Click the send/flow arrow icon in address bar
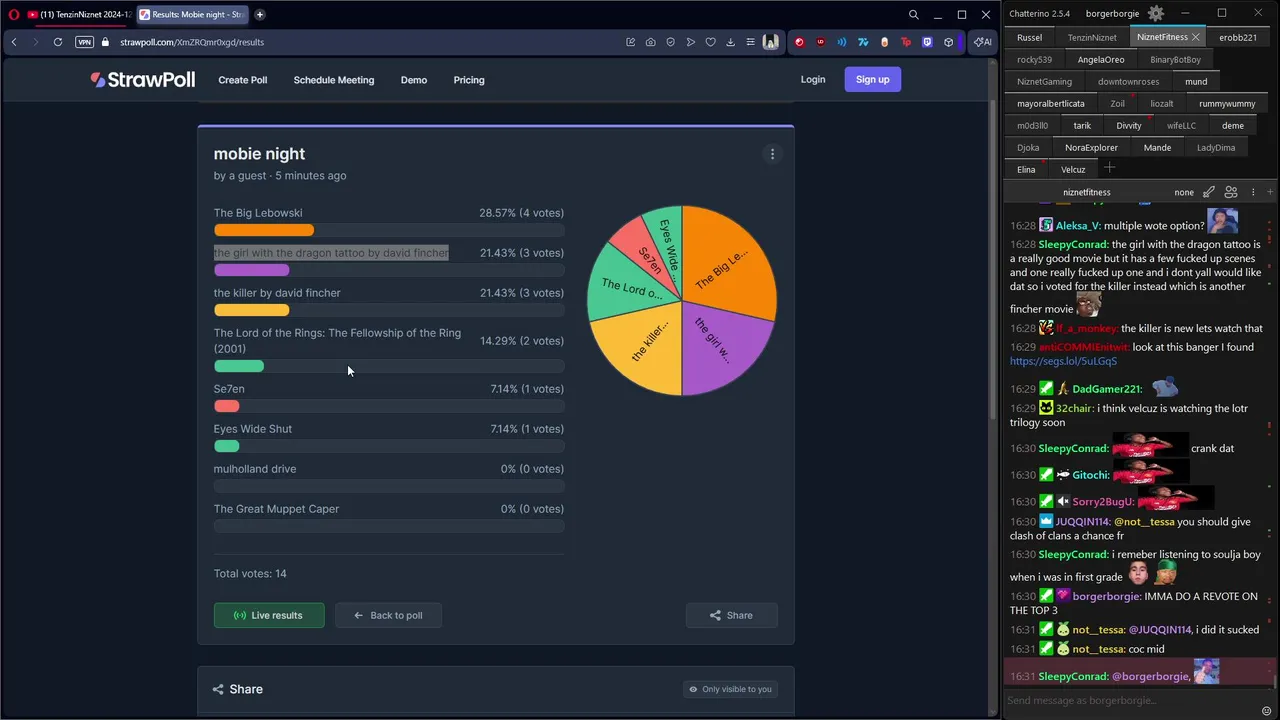Viewport: 1280px width, 720px height. point(691,42)
